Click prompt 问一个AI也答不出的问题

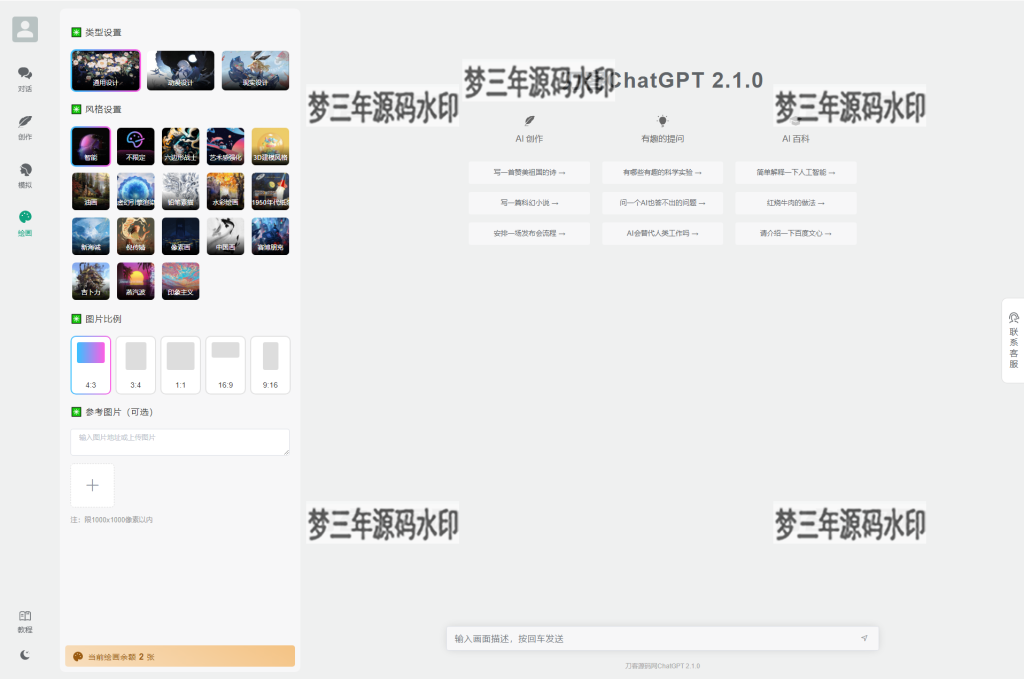pos(662,203)
